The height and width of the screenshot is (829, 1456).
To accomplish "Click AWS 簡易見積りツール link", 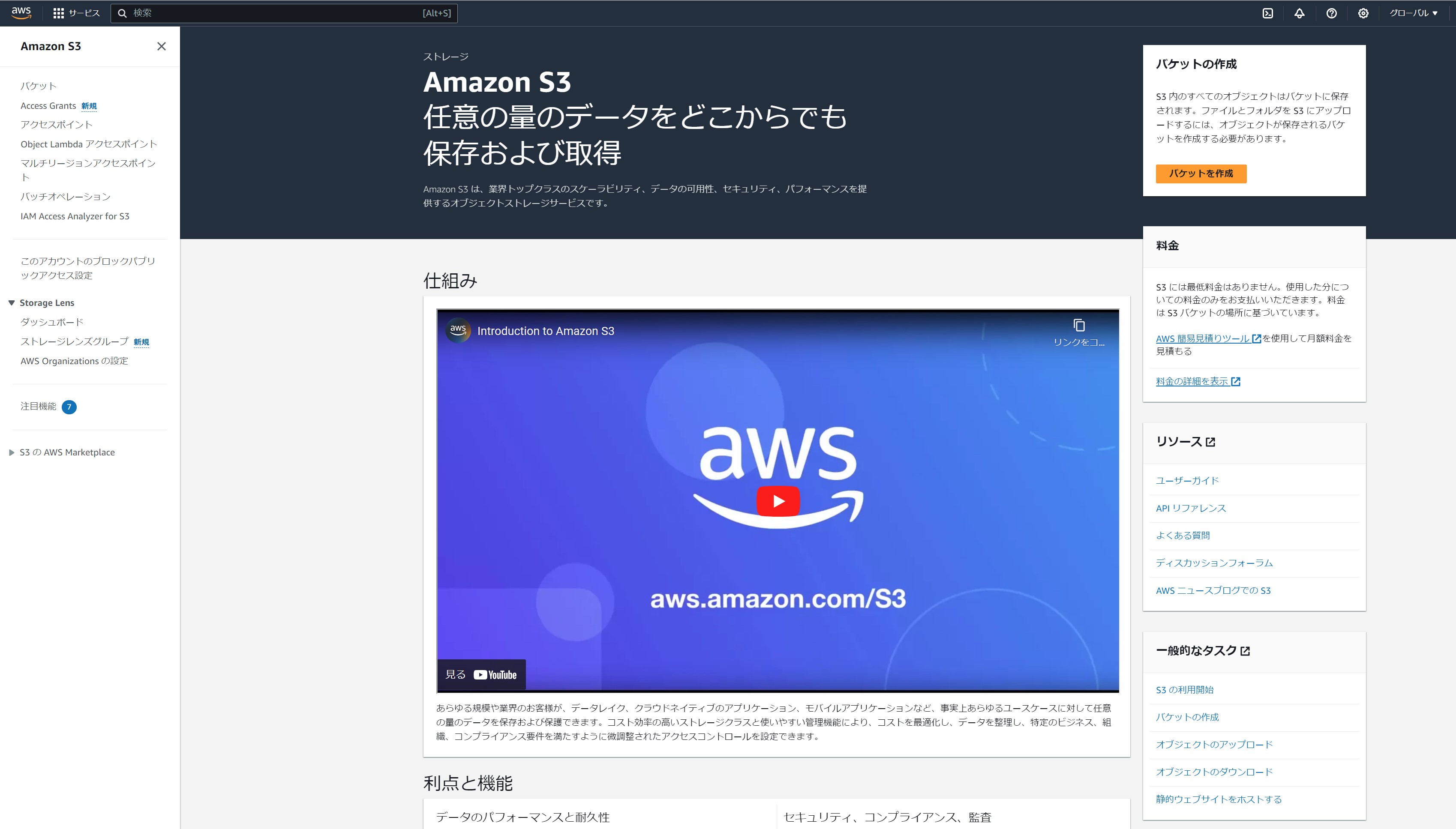I will point(1207,339).
